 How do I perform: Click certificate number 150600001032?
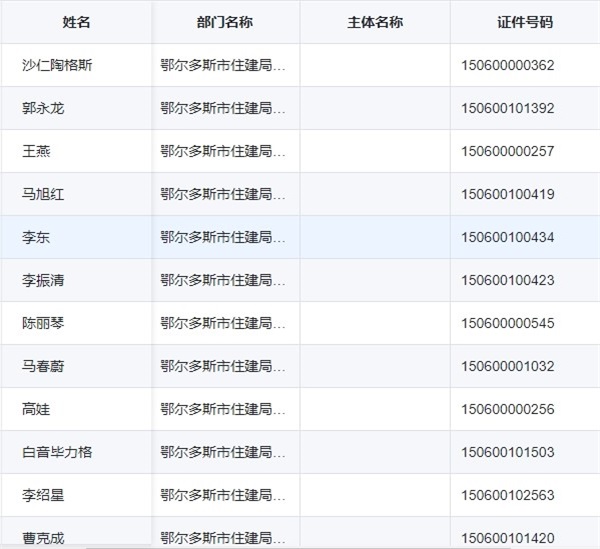(x=508, y=367)
